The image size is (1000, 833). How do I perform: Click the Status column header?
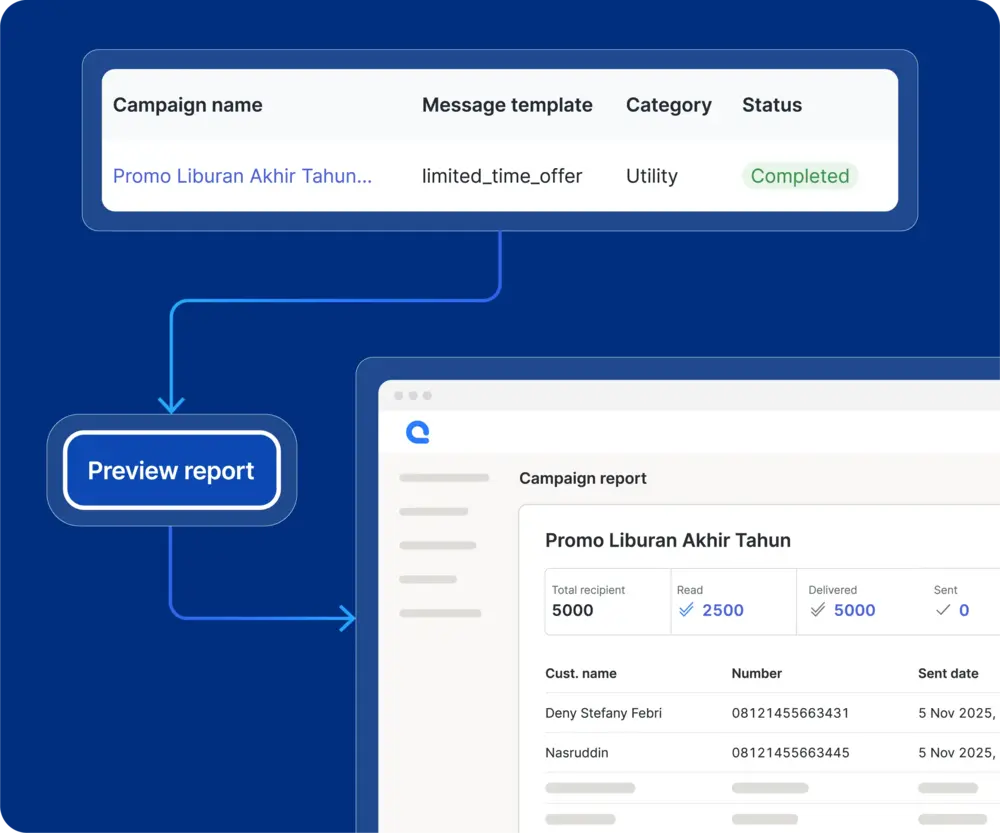(x=771, y=105)
